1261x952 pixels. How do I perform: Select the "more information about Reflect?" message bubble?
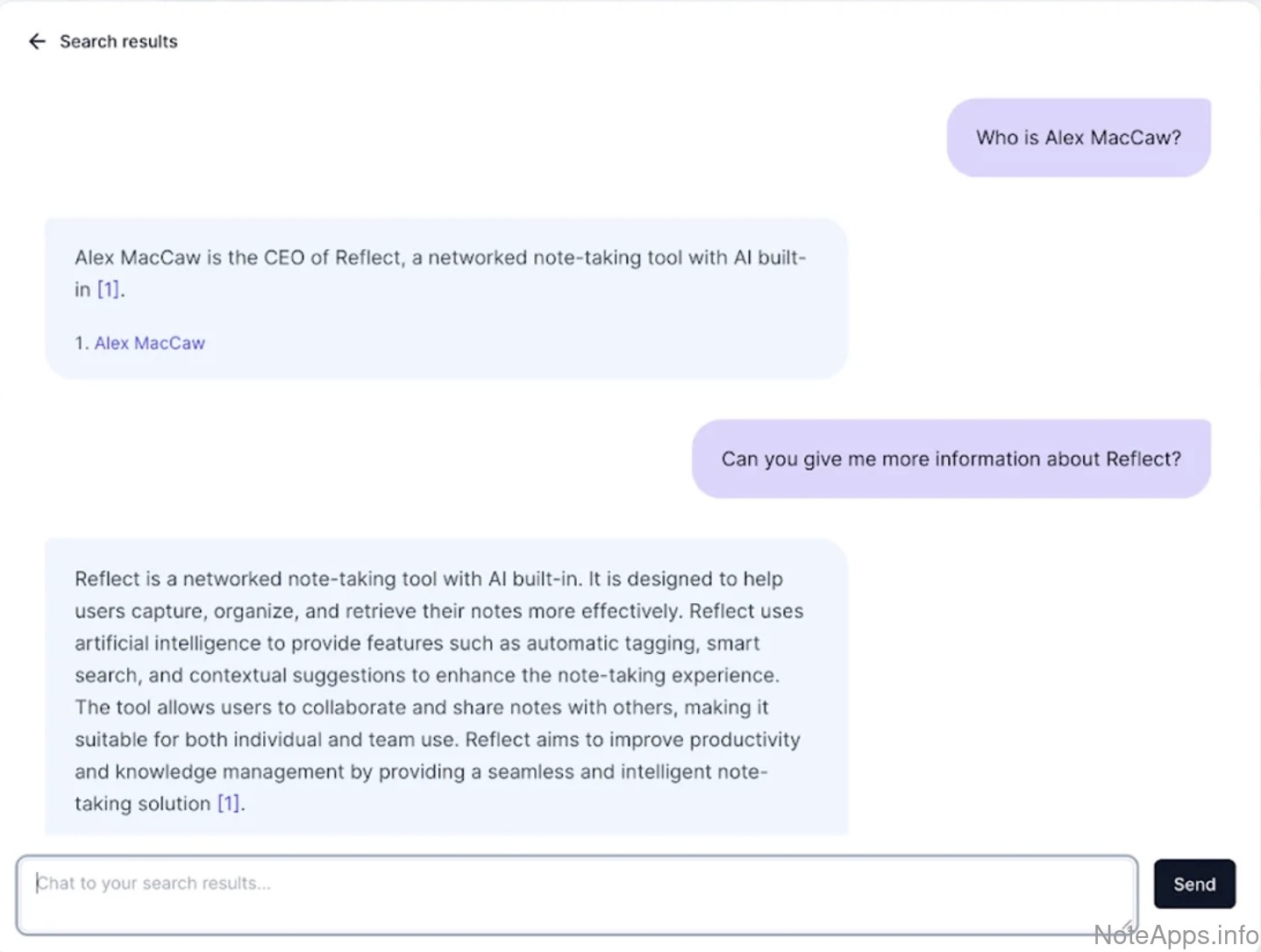pos(951,459)
